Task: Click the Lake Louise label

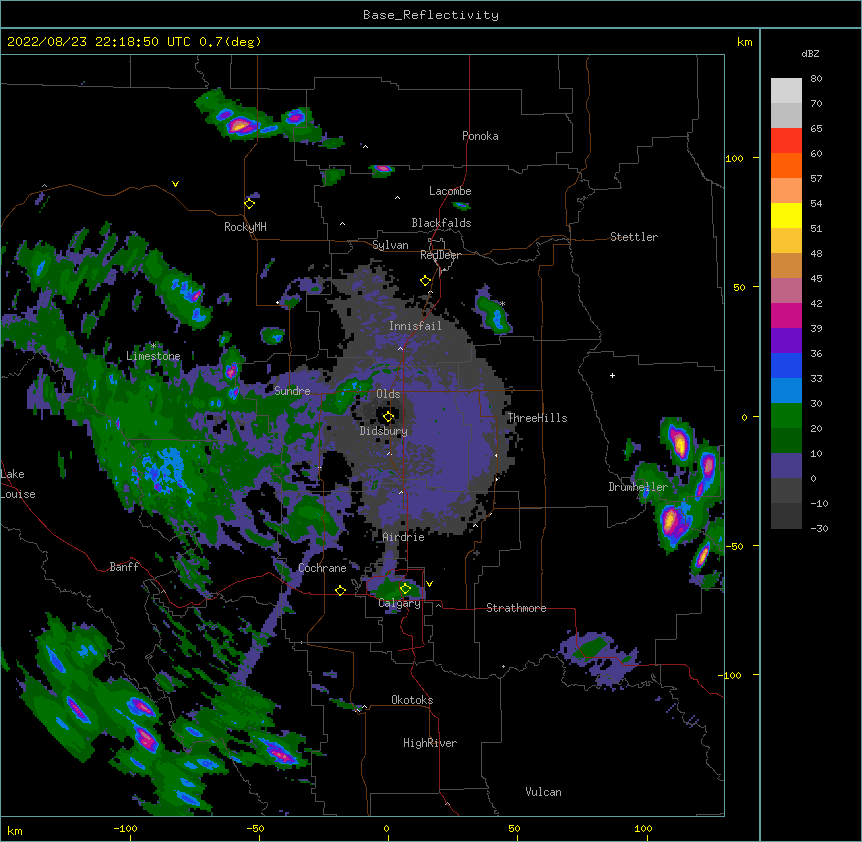Action: tap(18, 484)
